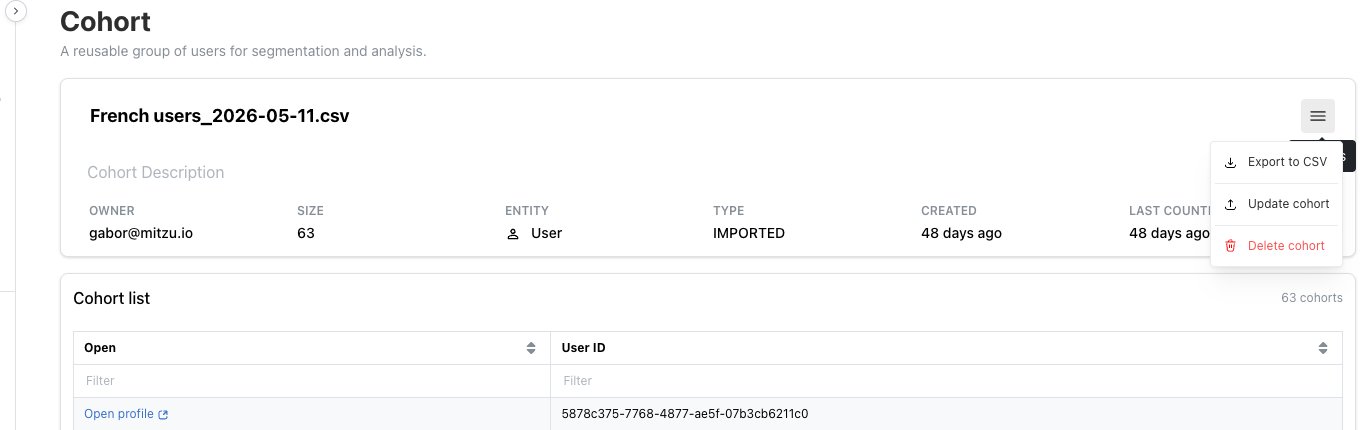Edit the Cohort Description field
The height and width of the screenshot is (430, 1370).
156,173
